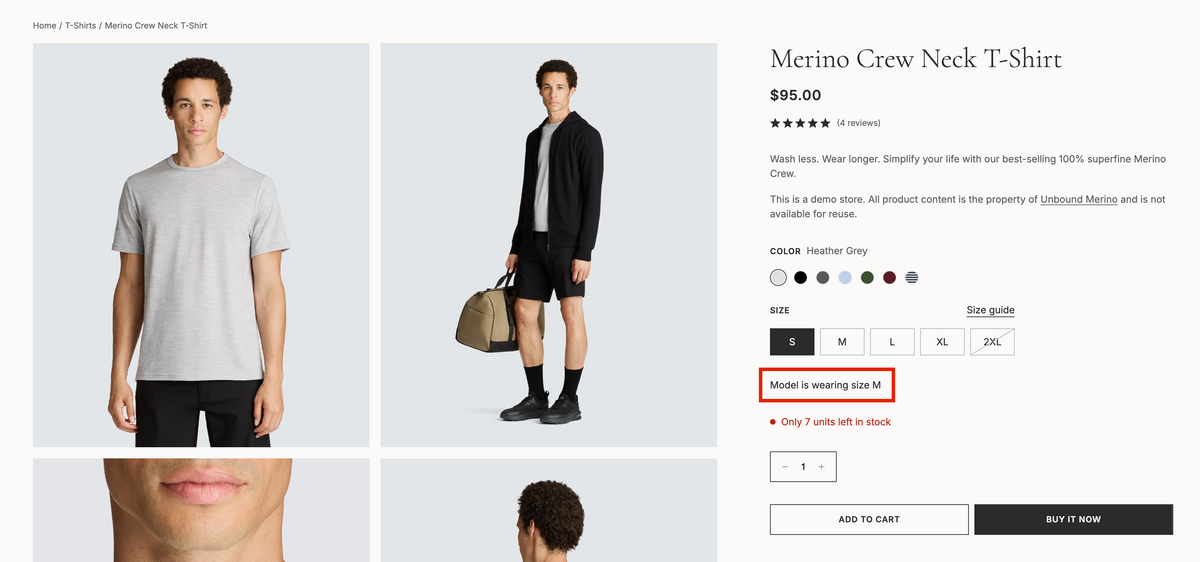
Task: Open T-Shirts breadcrumb category
Action: pos(81,25)
